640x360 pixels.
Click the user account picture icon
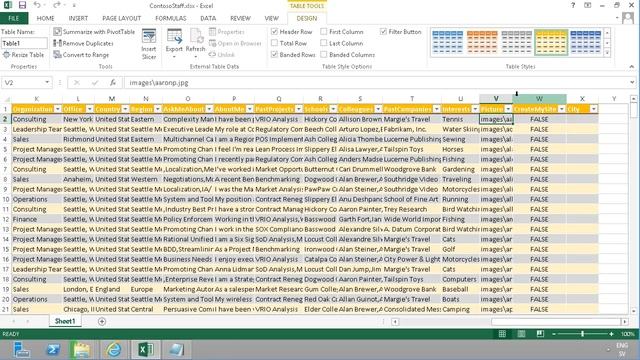click(628, 18)
